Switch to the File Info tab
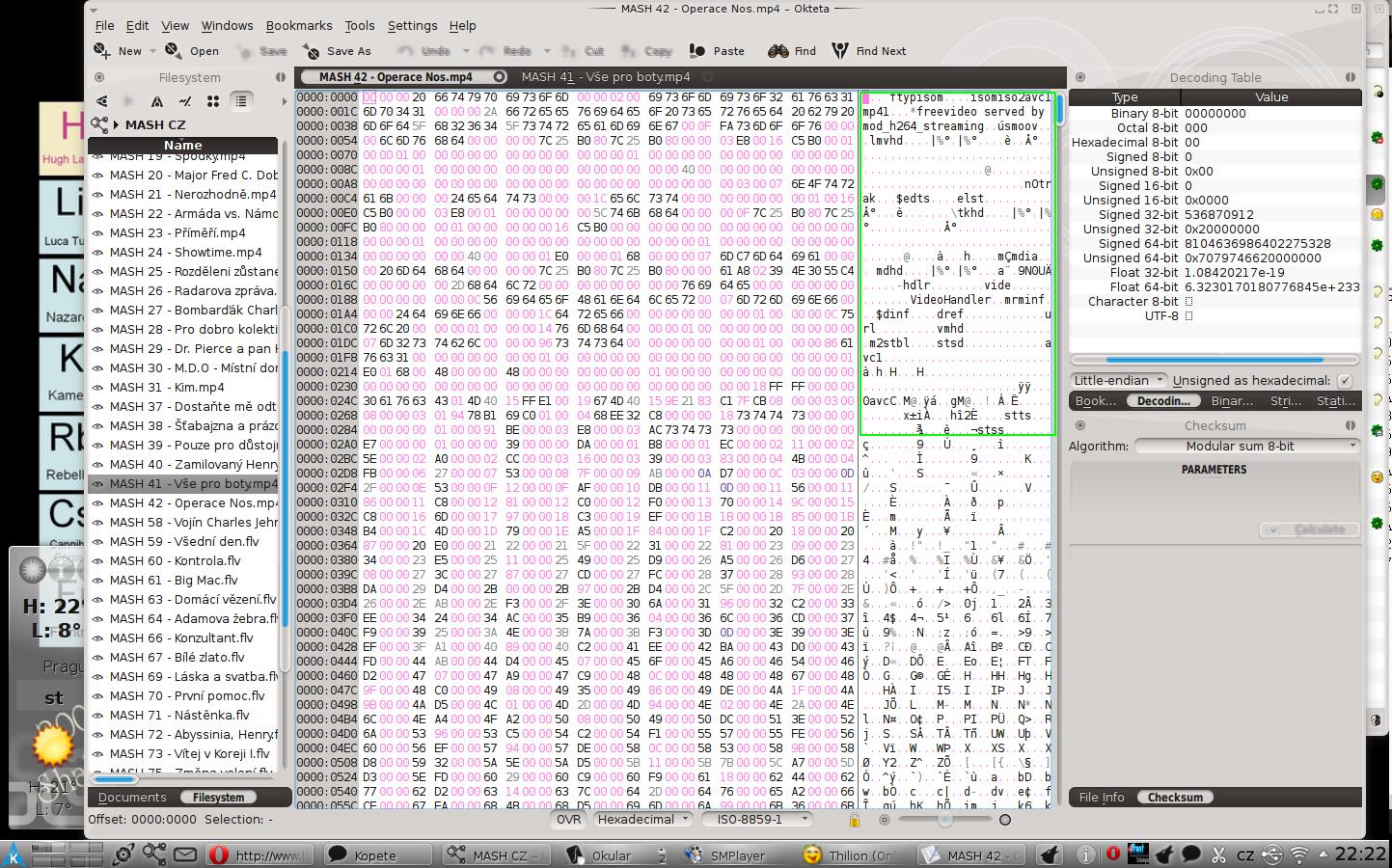Viewport: 1392px width, 868px height. tap(1102, 797)
